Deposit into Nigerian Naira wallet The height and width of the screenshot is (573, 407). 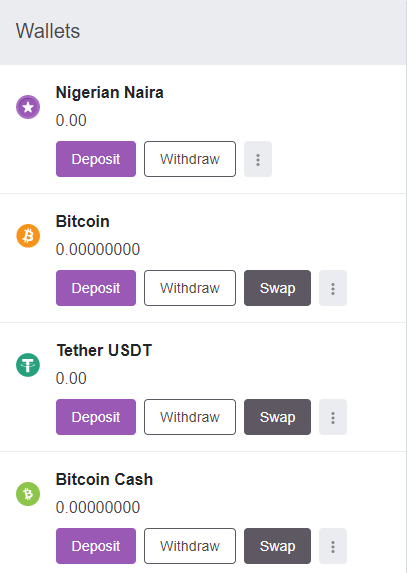[x=96, y=159]
